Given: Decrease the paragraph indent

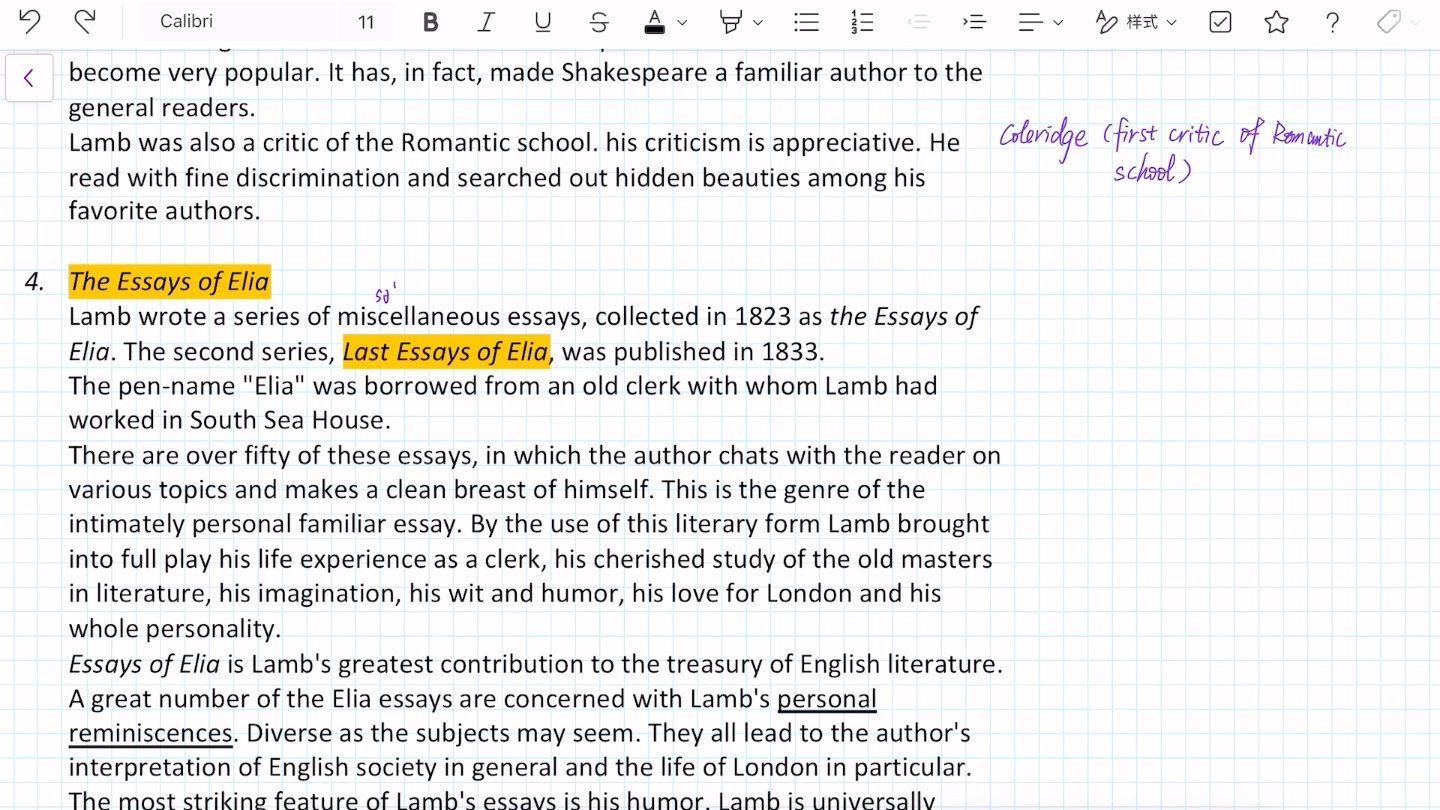Looking at the screenshot, I should (918, 22).
